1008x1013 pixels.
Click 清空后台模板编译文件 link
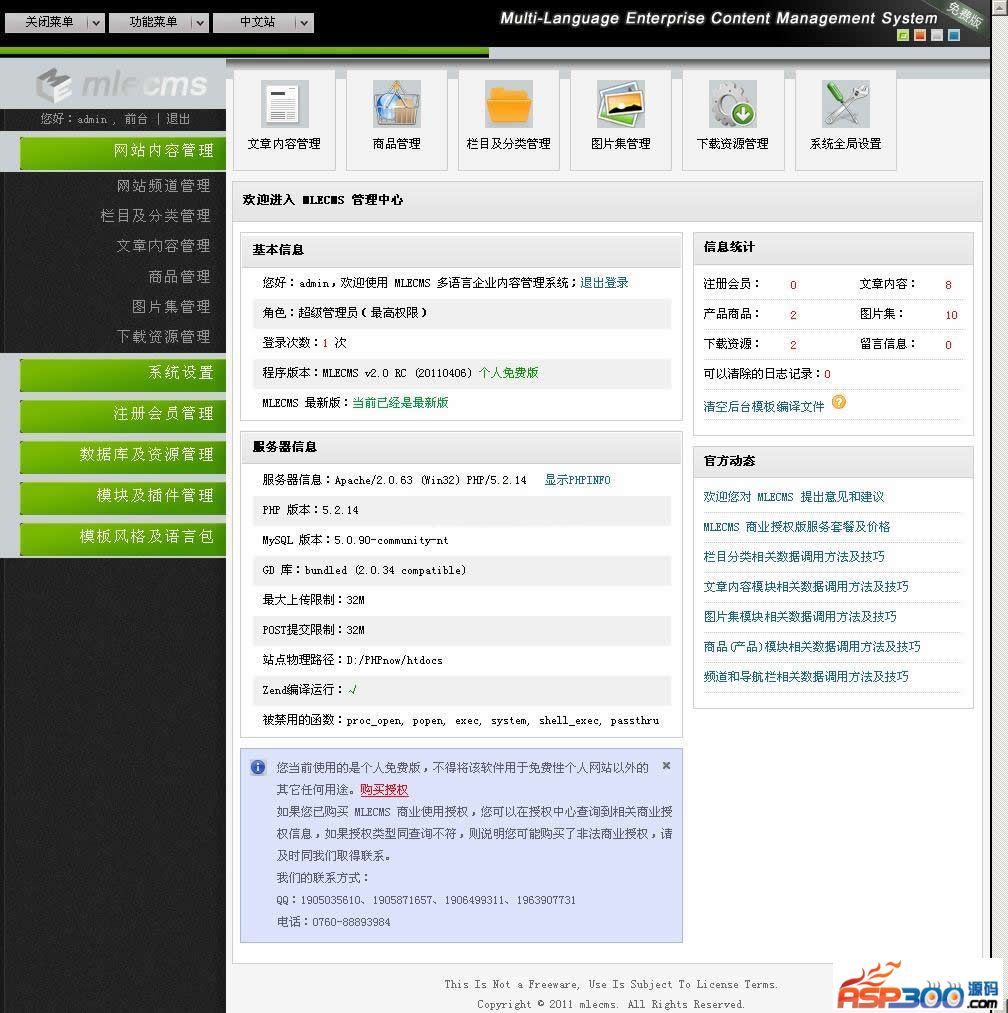click(764, 406)
